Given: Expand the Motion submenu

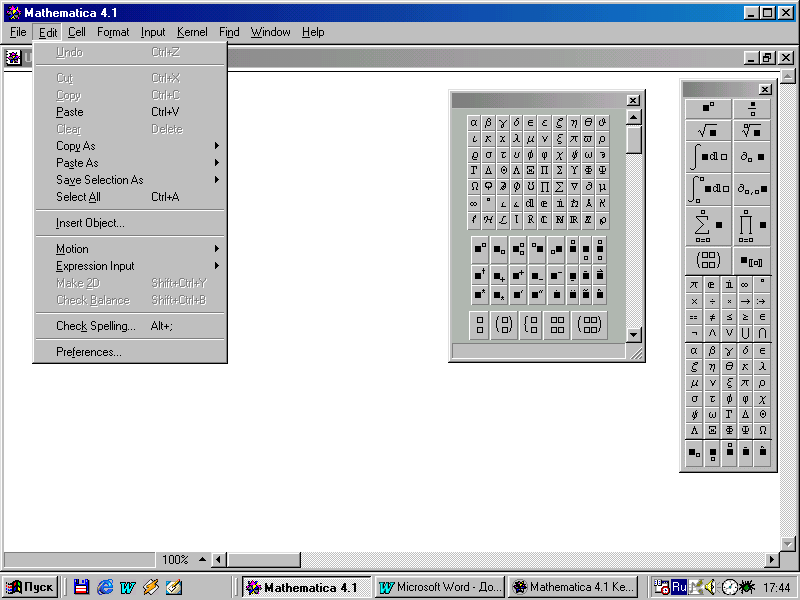Looking at the screenshot, I should (130, 249).
